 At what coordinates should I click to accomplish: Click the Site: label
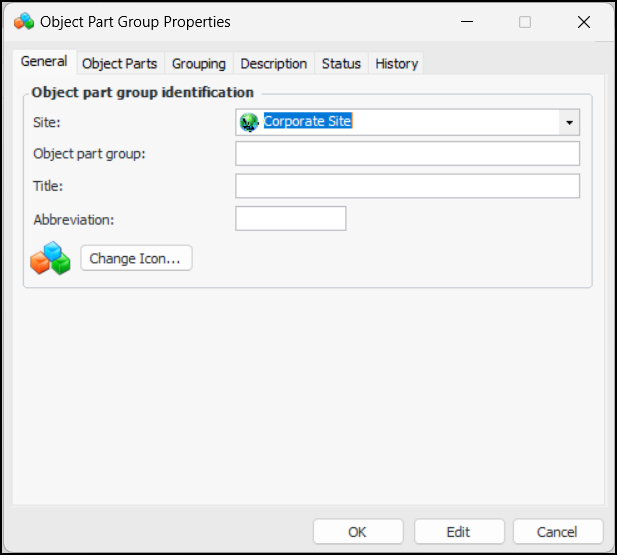click(47, 122)
